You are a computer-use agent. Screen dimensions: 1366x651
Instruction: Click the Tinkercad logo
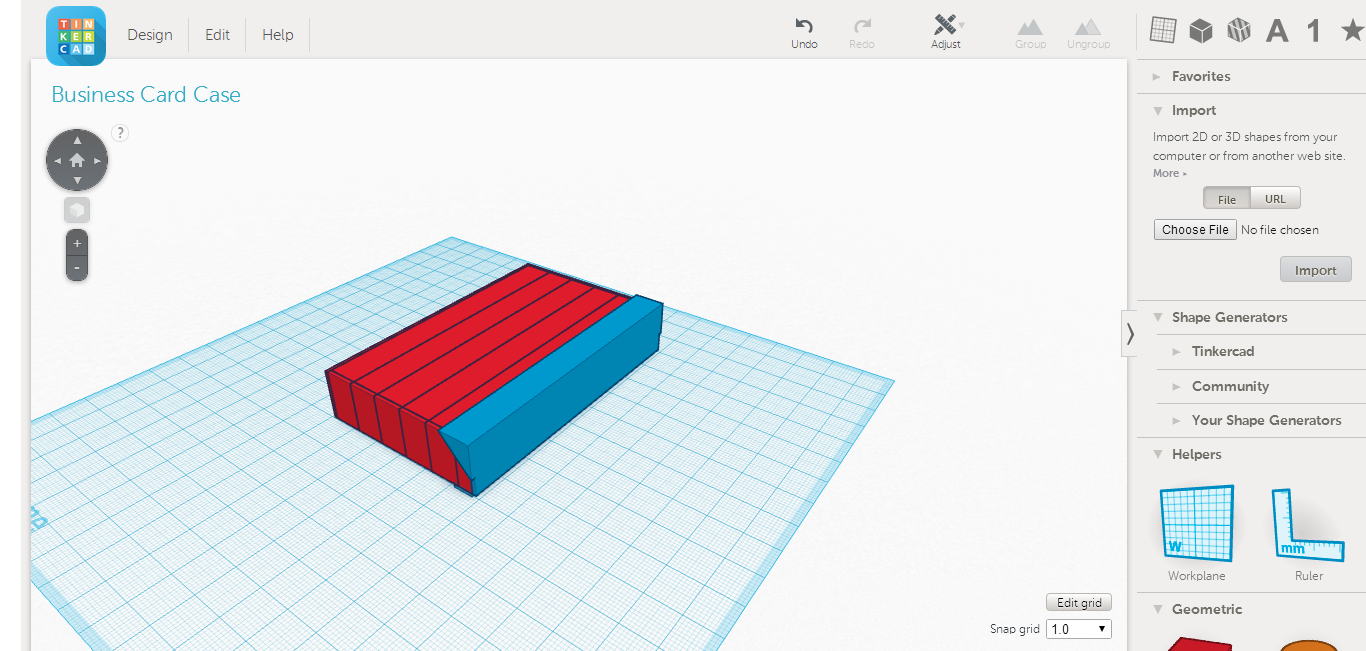76,35
